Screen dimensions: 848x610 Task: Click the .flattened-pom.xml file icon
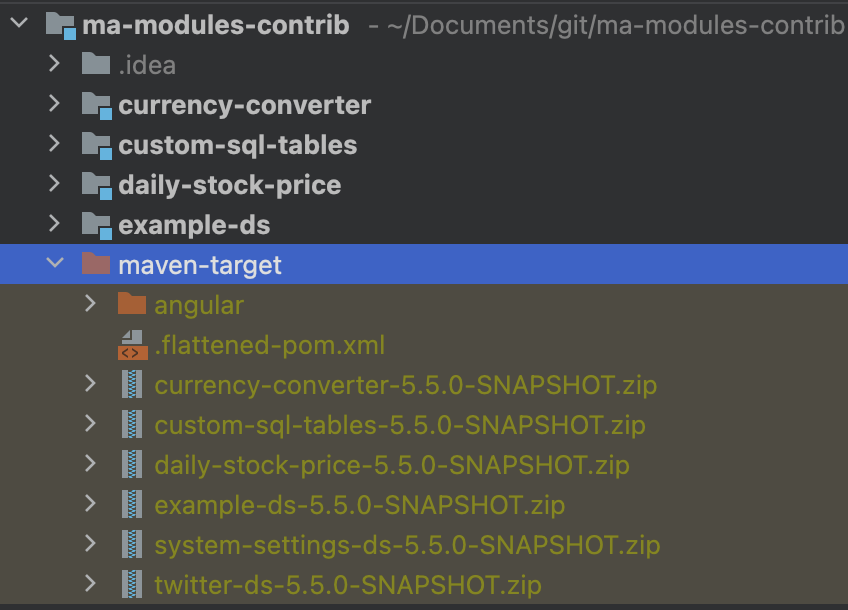pyautogui.click(x=132, y=345)
